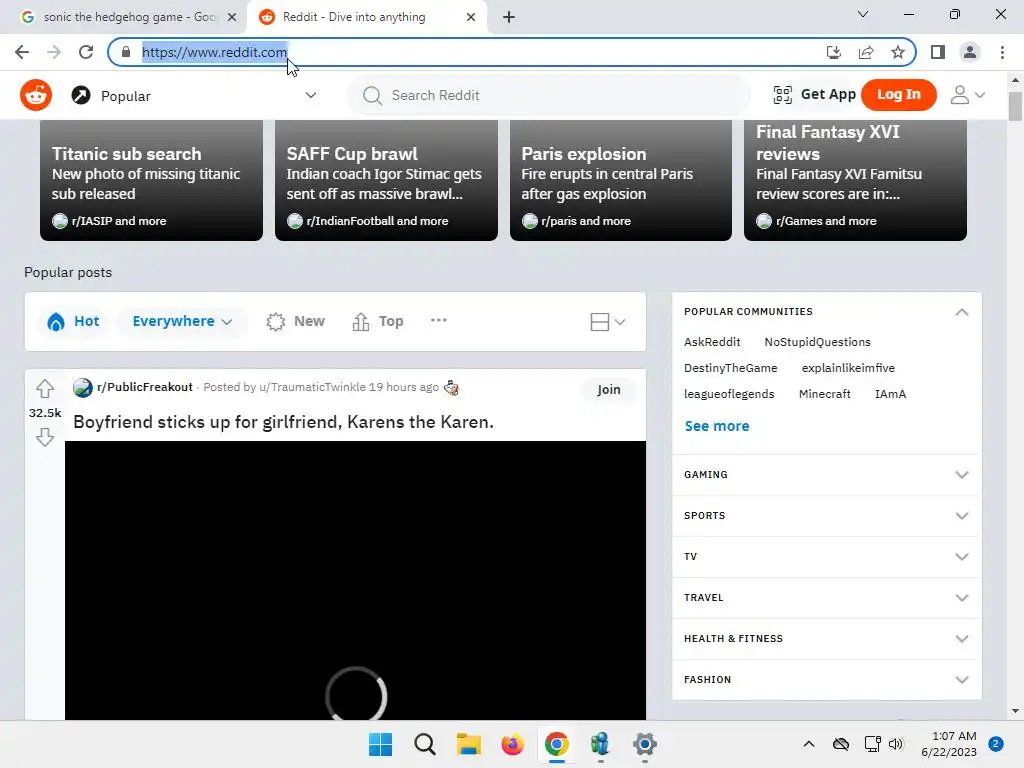Image resolution: width=1024 pixels, height=768 pixels.
Task: Open the Chrome three-dot menu
Action: click(x=1002, y=52)
